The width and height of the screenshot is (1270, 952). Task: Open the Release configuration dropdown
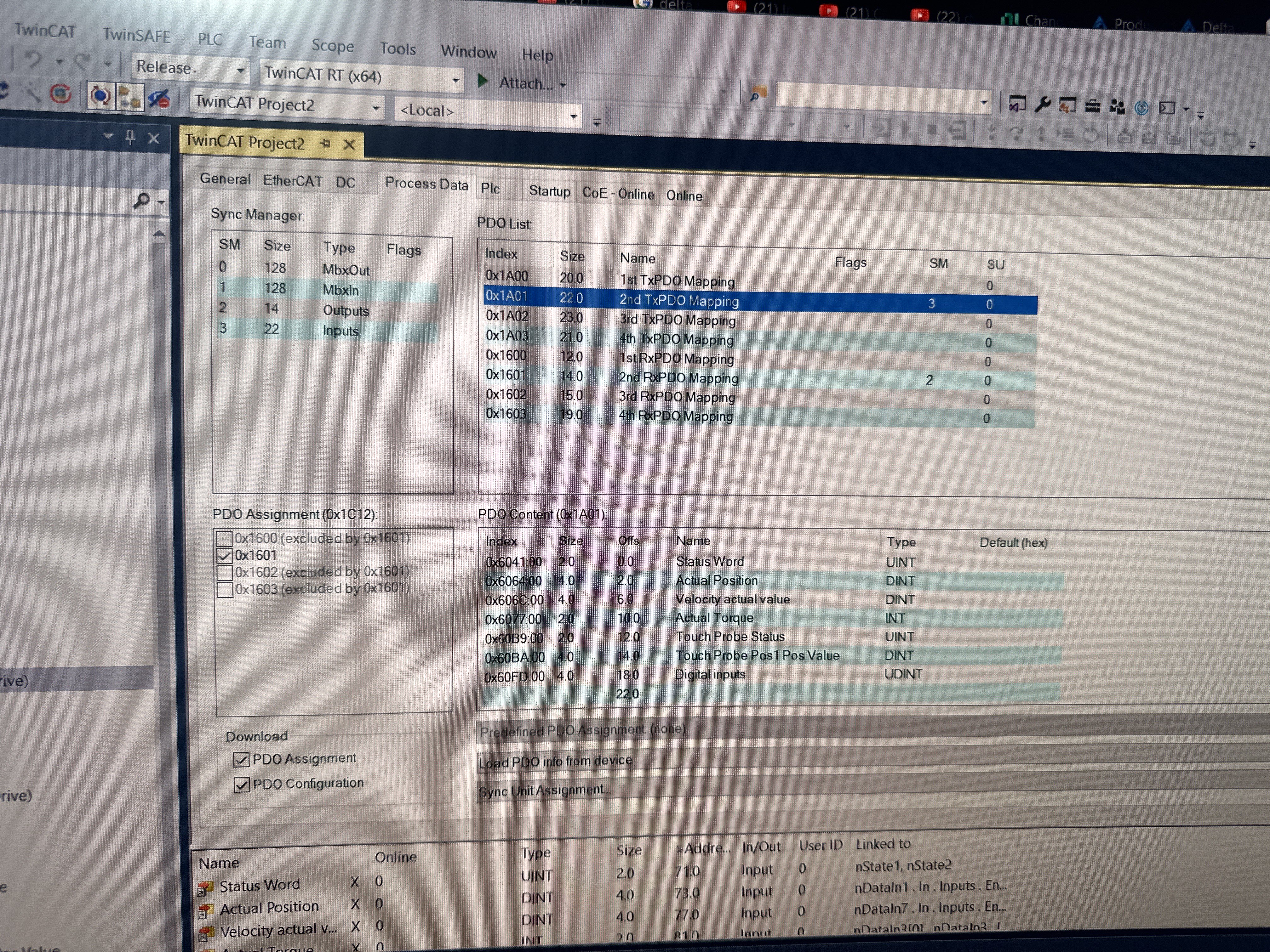tap(241, 71)
